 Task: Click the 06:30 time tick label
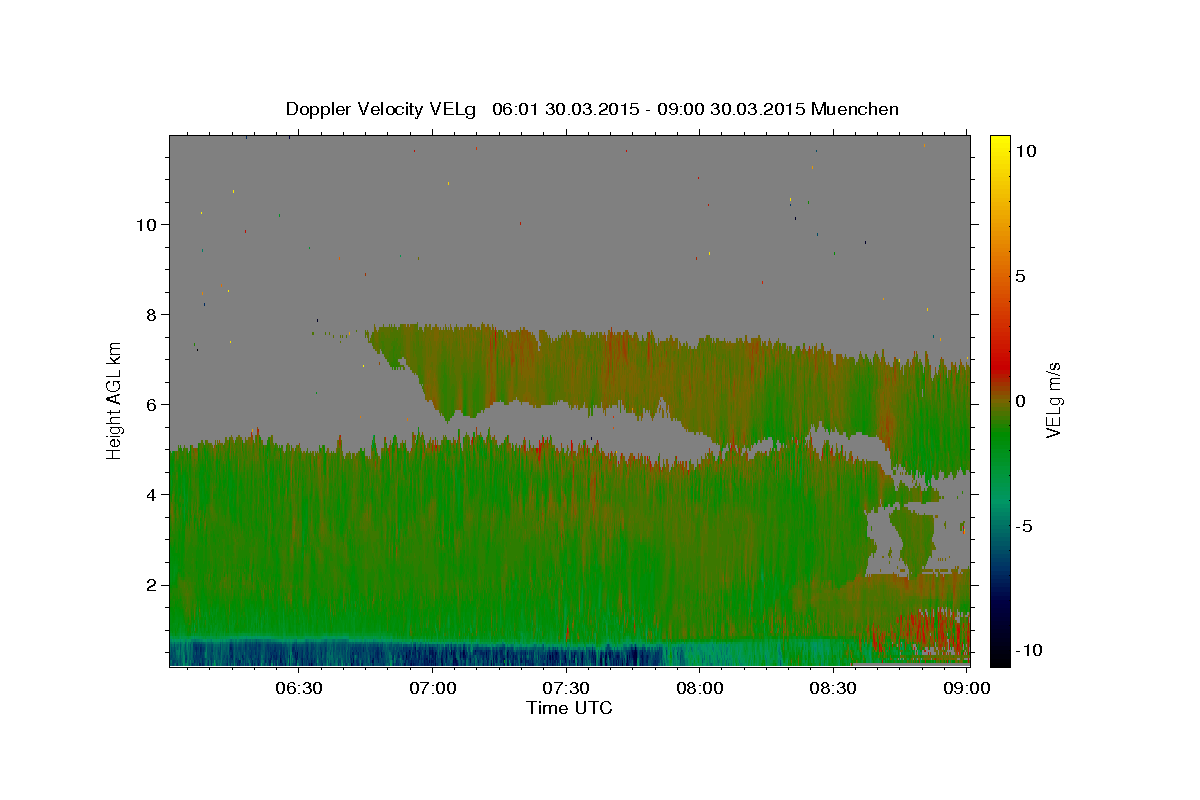(299, 688)
